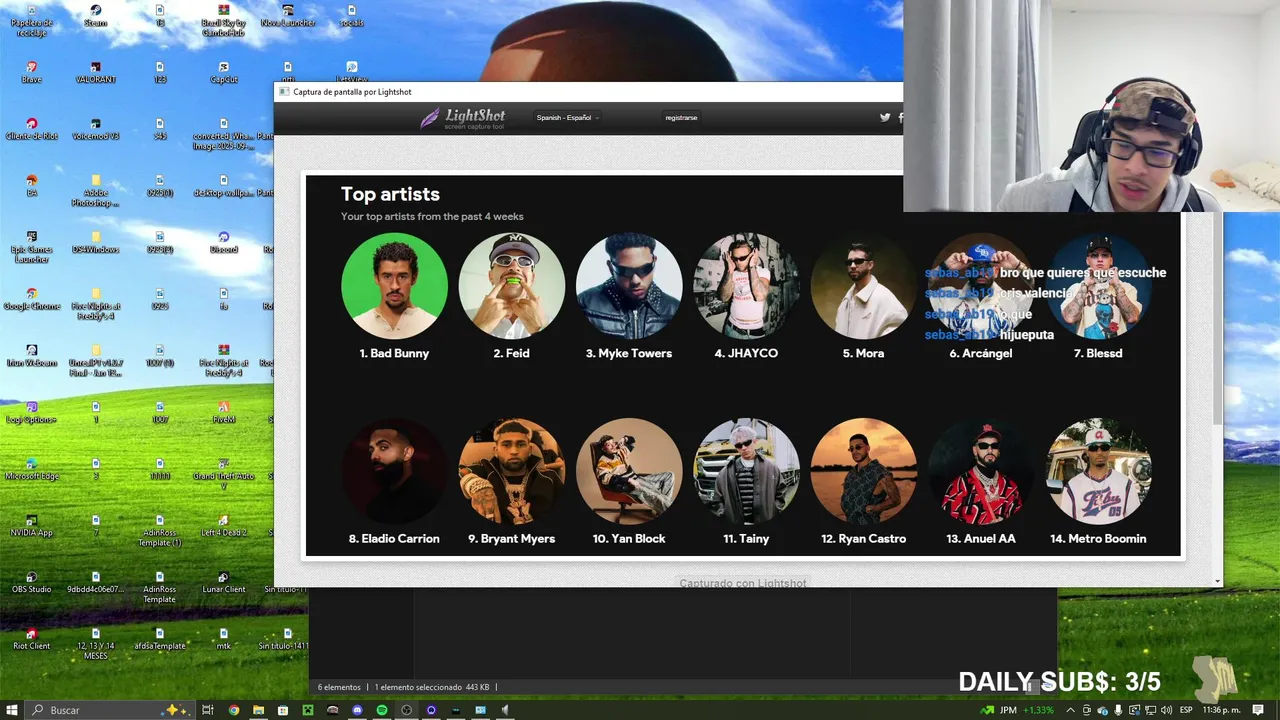Launch VALORANT from the desktop

click(x=96, y=72)
